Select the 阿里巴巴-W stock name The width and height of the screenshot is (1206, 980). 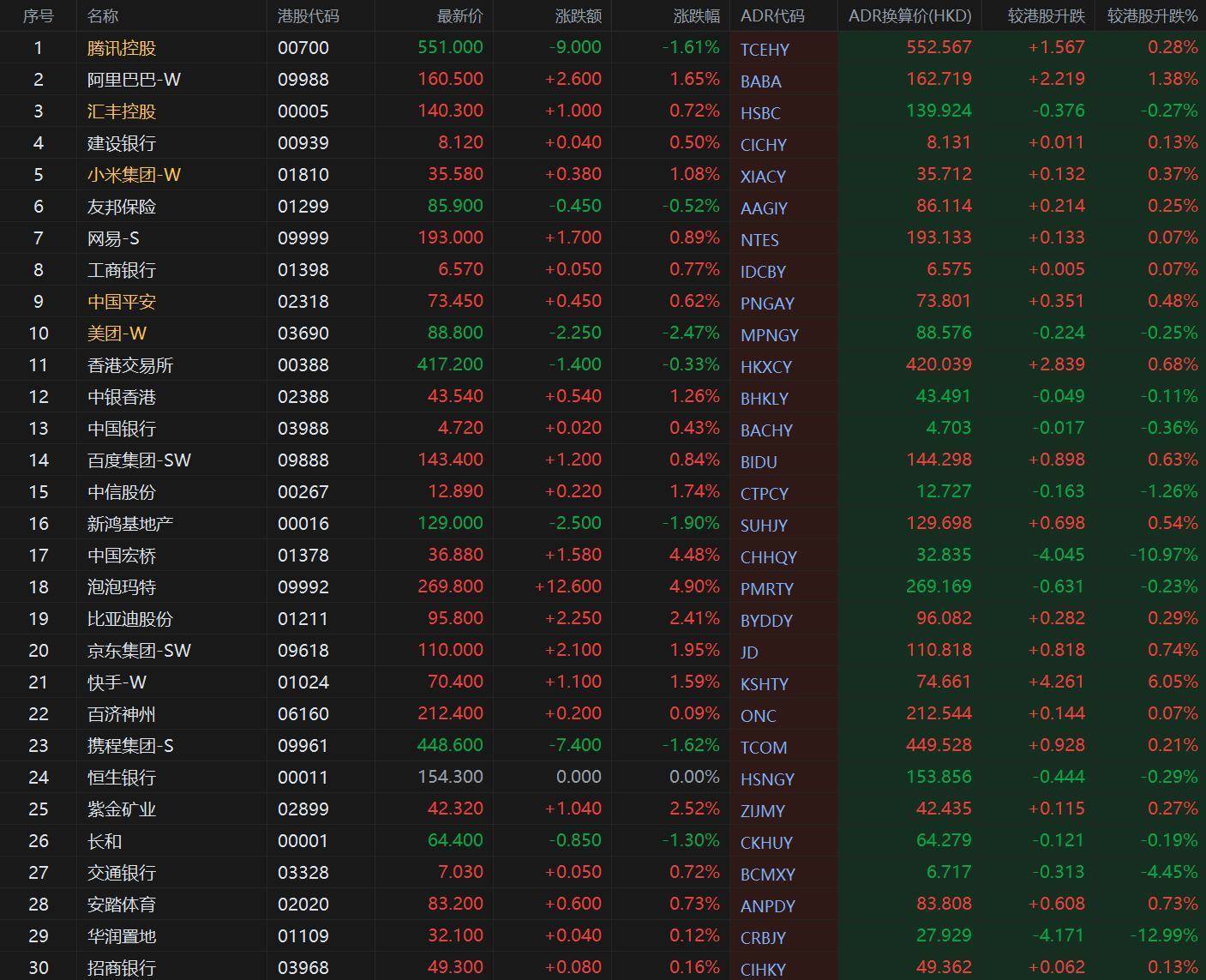point(134,80)
